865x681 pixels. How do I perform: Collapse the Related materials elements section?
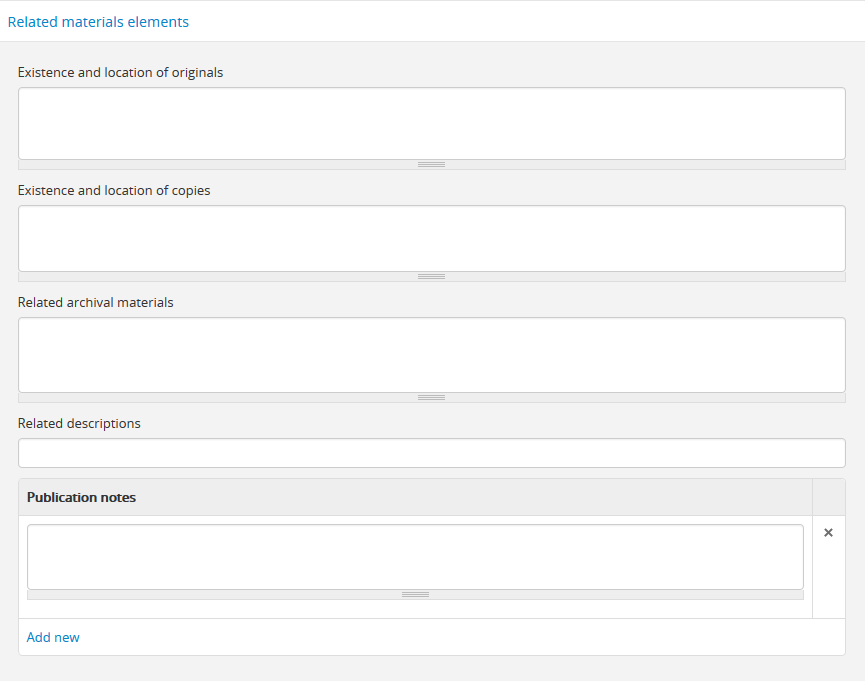coord(98,21)
